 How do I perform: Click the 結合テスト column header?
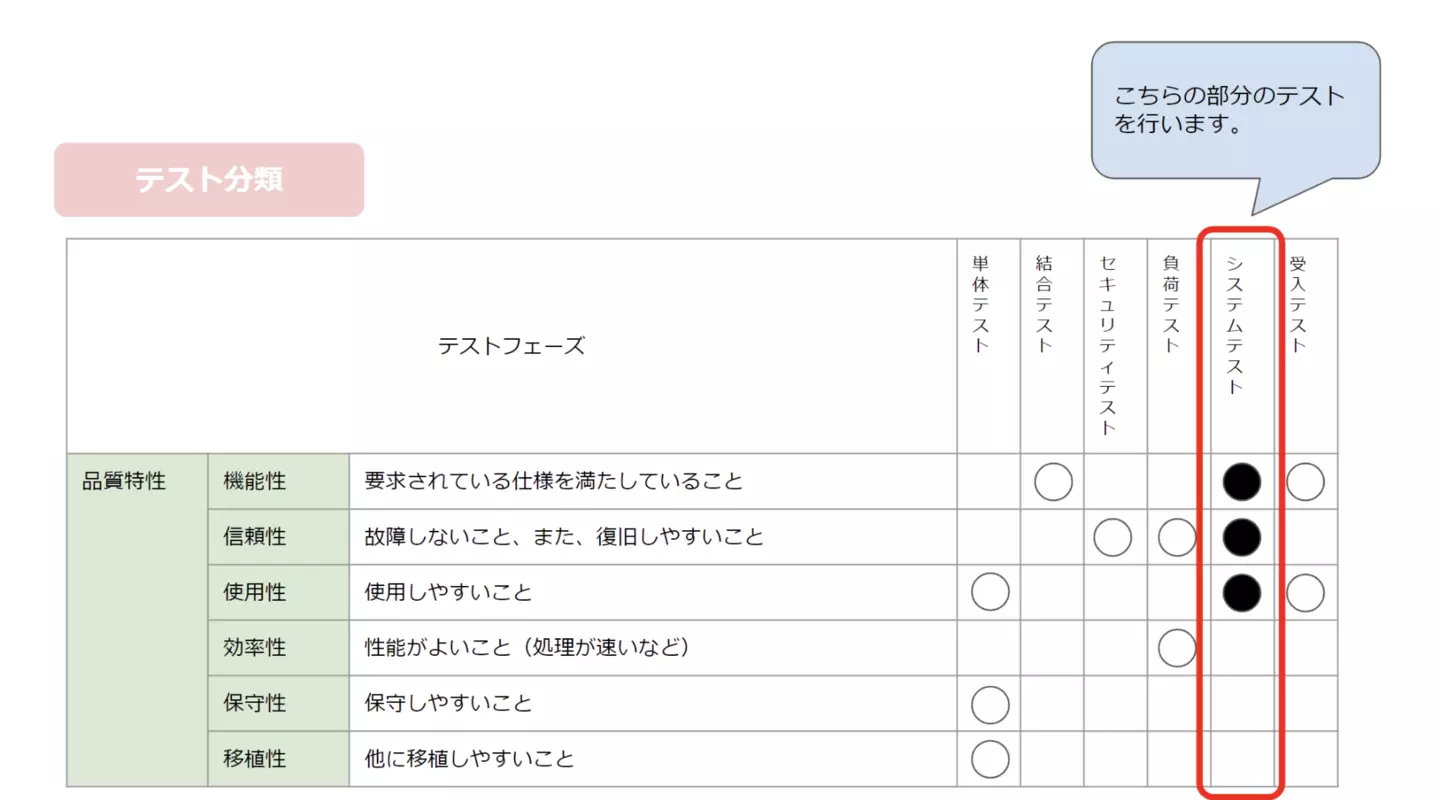point(1044,304)
